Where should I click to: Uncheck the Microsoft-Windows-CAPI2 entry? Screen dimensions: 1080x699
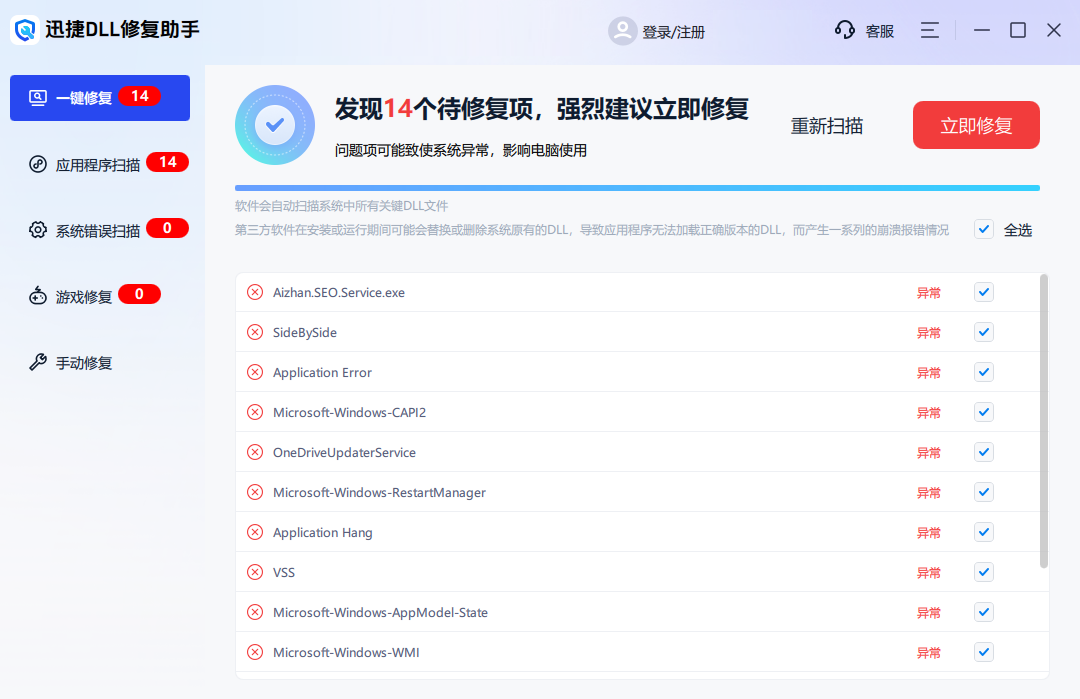coord(983,412)
